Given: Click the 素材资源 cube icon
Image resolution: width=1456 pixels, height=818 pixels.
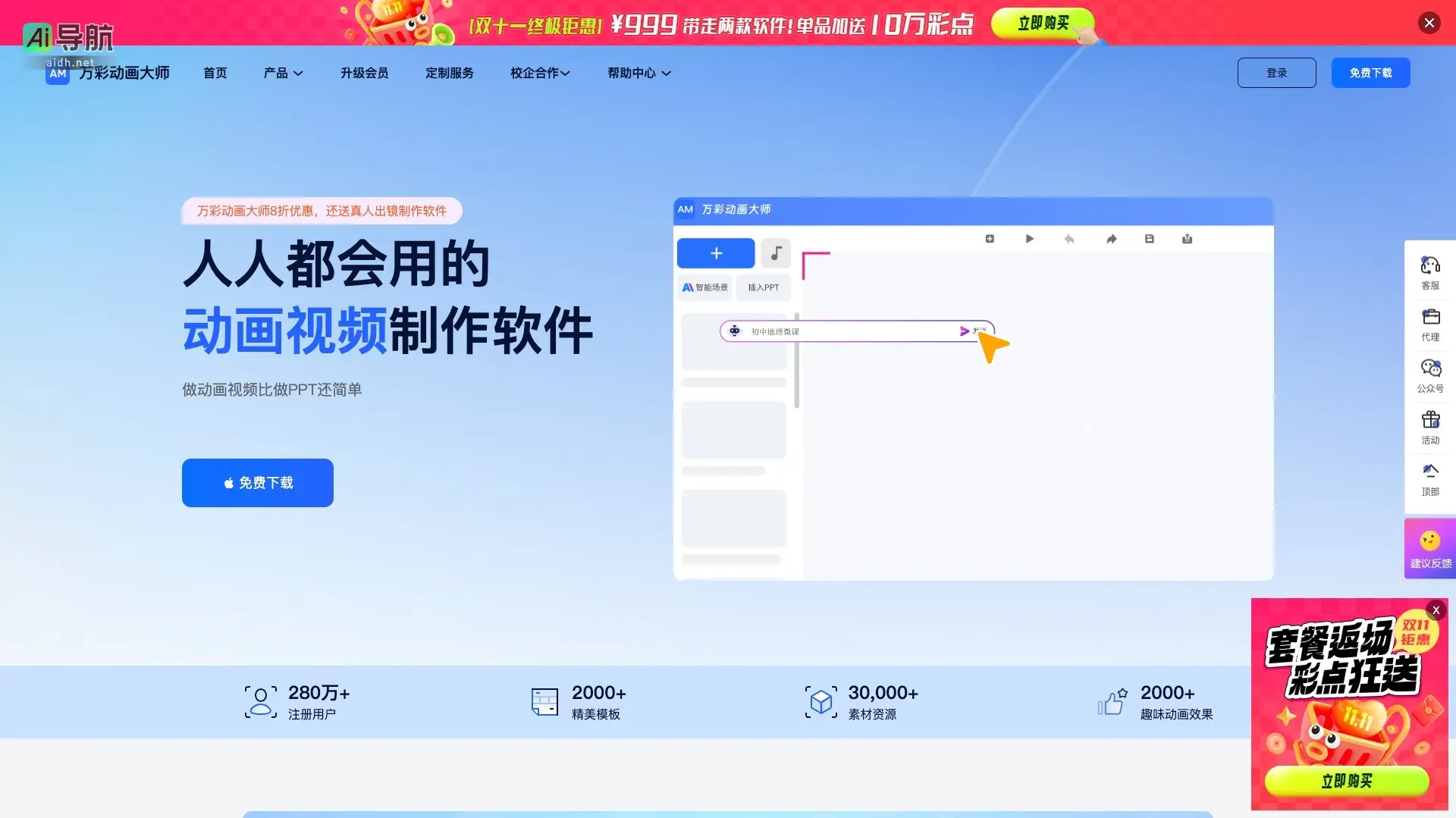Looking at the screenshot, I should (x=821, y=702).
